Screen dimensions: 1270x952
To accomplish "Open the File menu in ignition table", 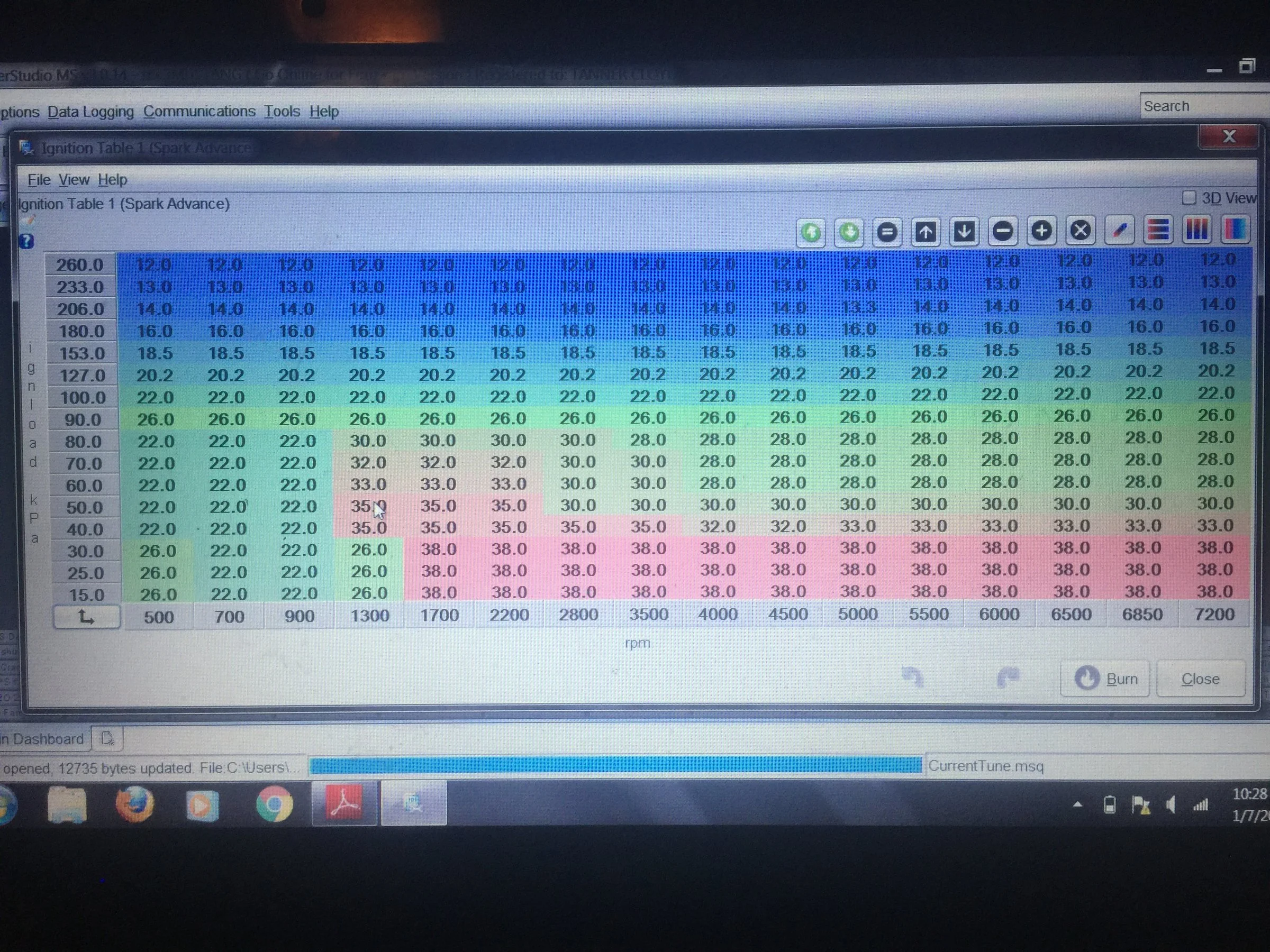I will coord(39,180).
